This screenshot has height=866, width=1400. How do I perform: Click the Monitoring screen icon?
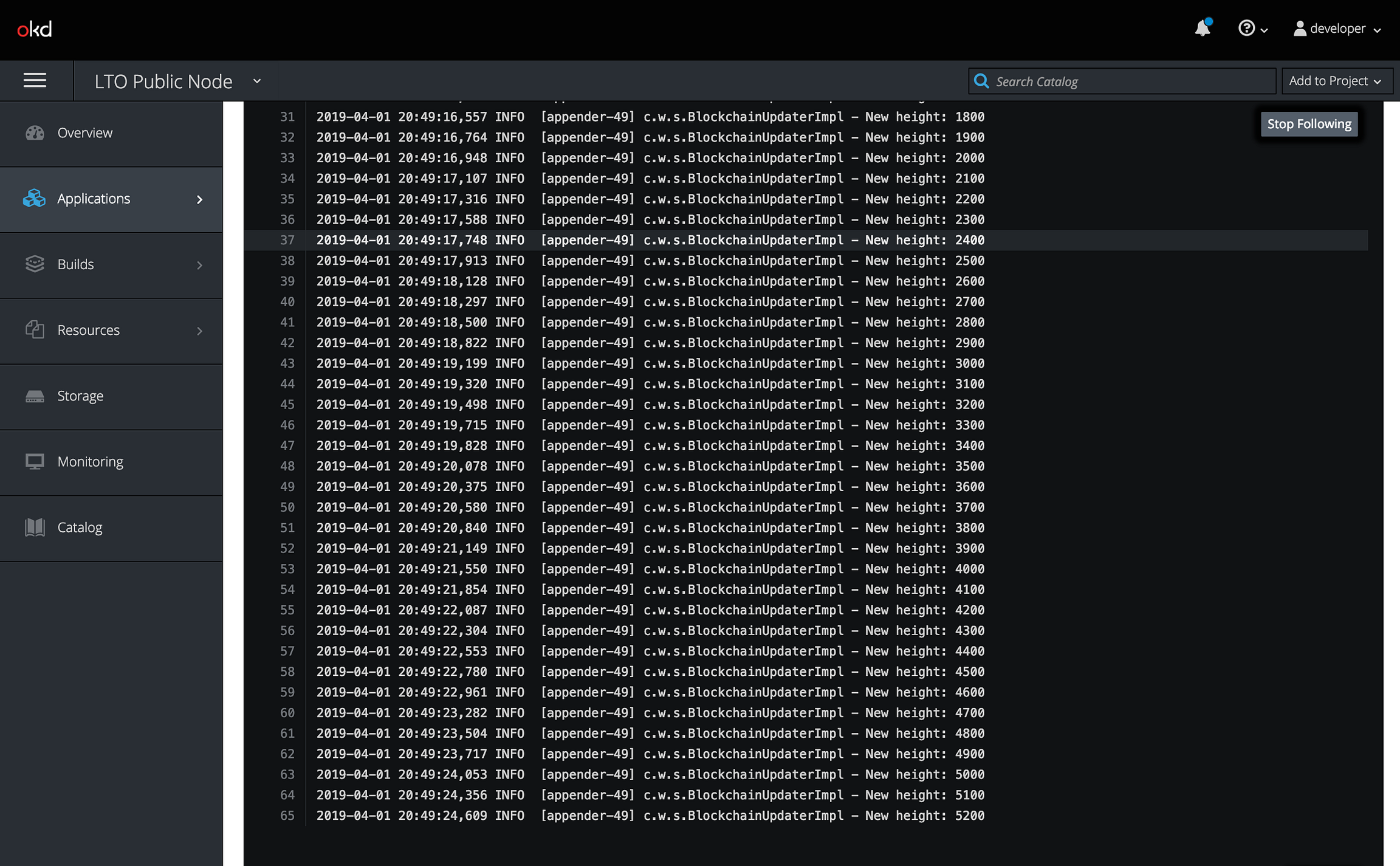pyautogui.click(x=35, y=461)
